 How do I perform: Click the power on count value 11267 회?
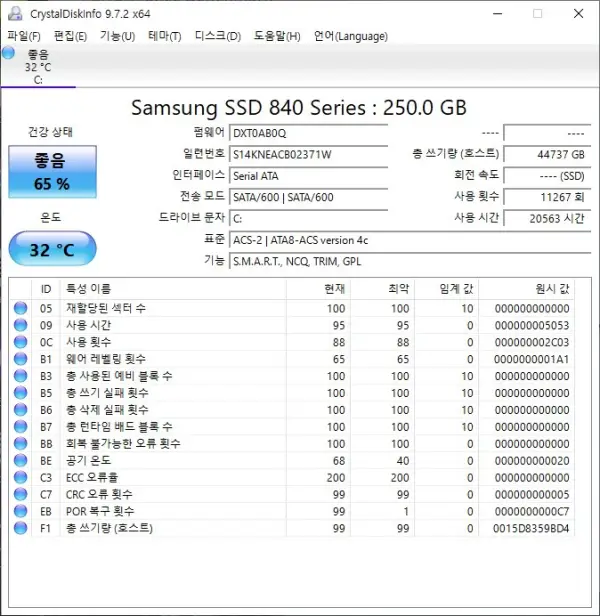(x=547, y=197)
